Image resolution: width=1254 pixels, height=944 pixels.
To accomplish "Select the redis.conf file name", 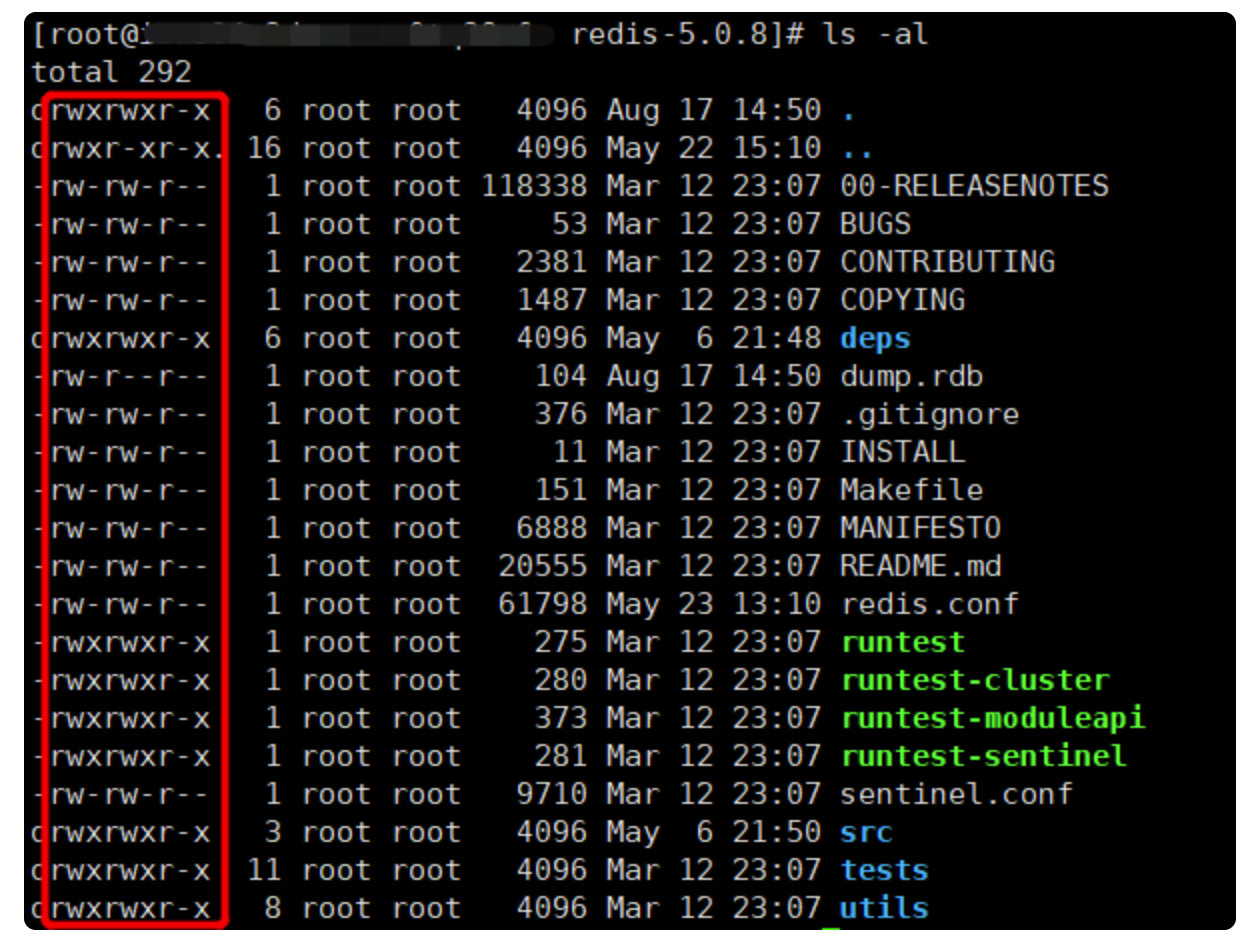I will pos(929,604).
